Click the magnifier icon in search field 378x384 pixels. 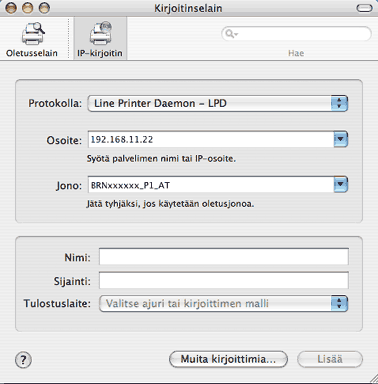pos(231,34)
